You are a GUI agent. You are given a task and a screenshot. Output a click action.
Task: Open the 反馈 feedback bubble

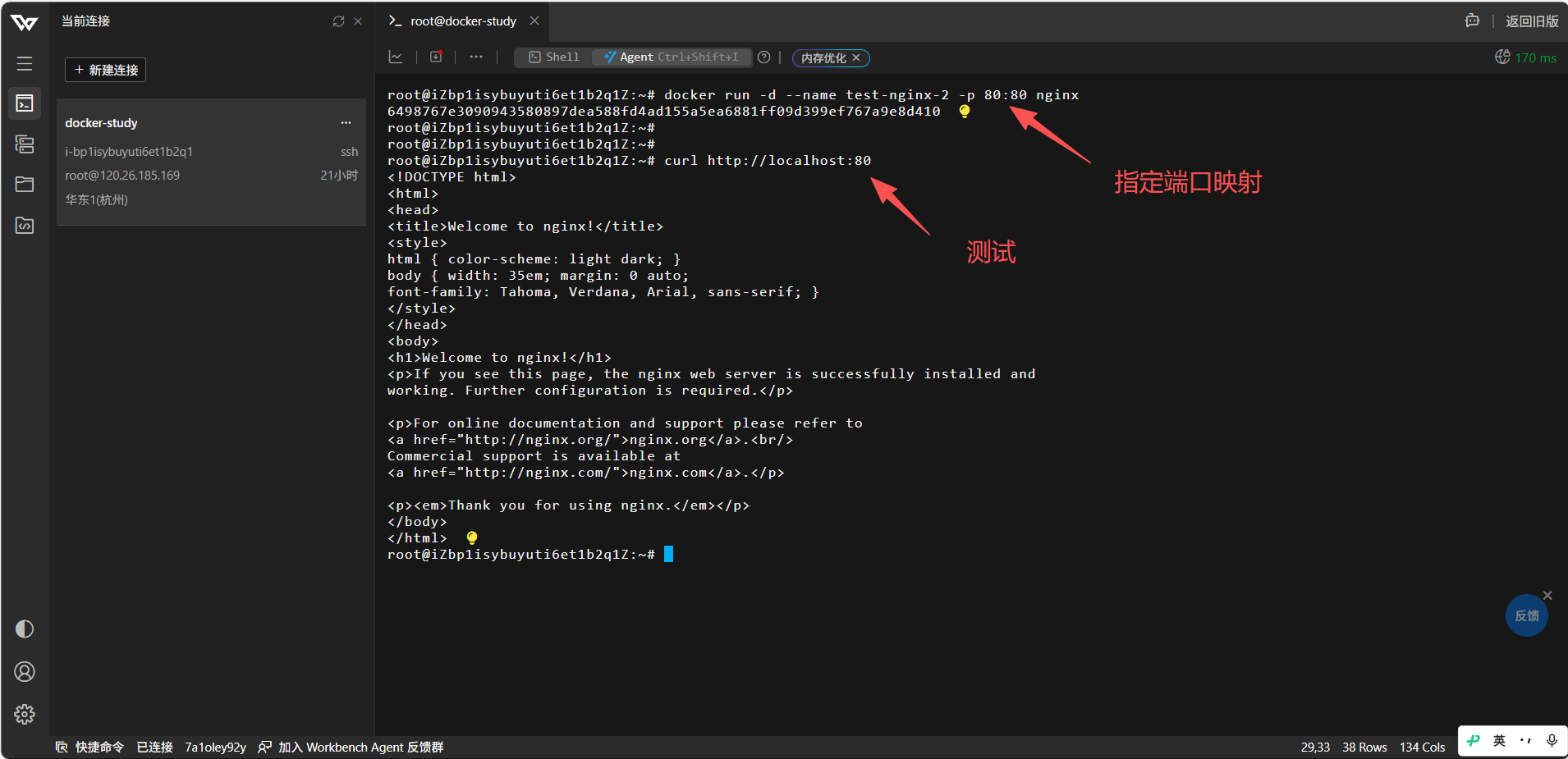tap(1527, 615)
